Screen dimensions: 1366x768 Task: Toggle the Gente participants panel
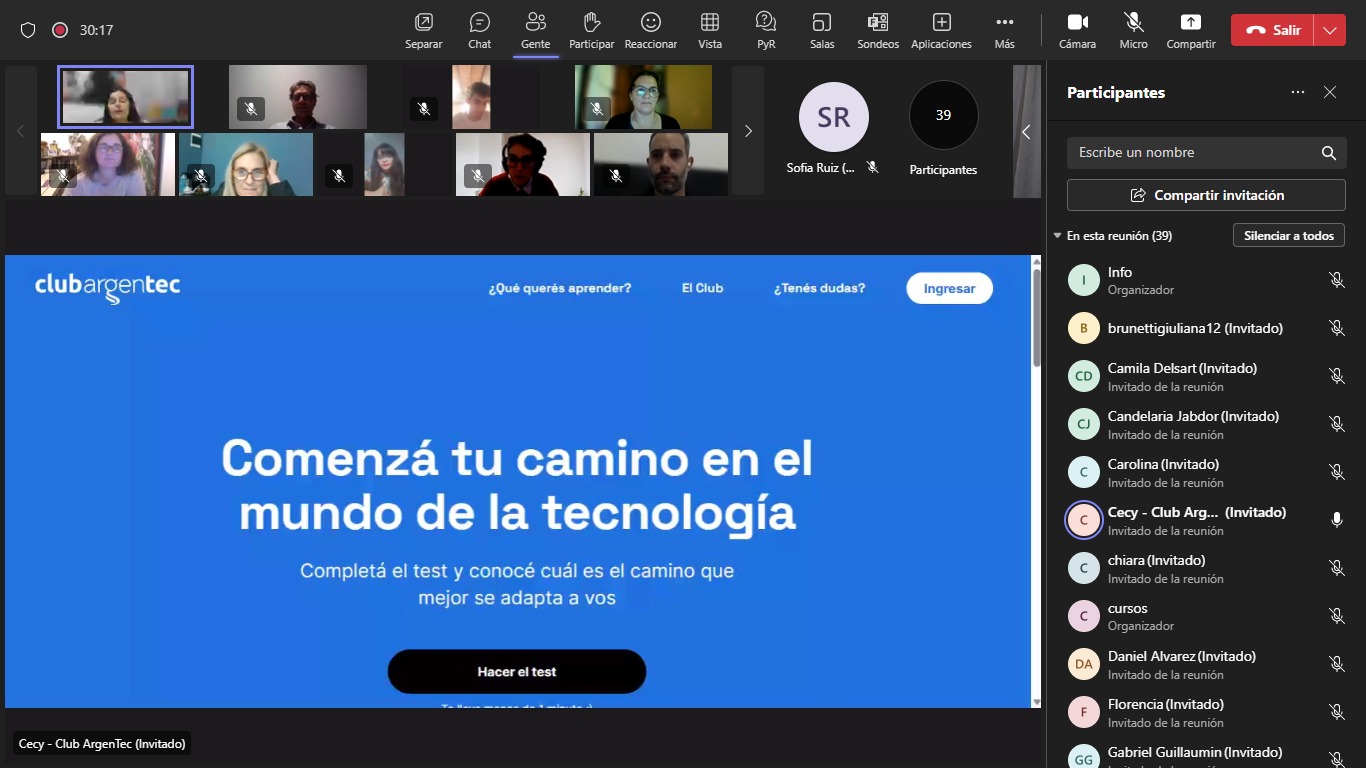point(536,30)
